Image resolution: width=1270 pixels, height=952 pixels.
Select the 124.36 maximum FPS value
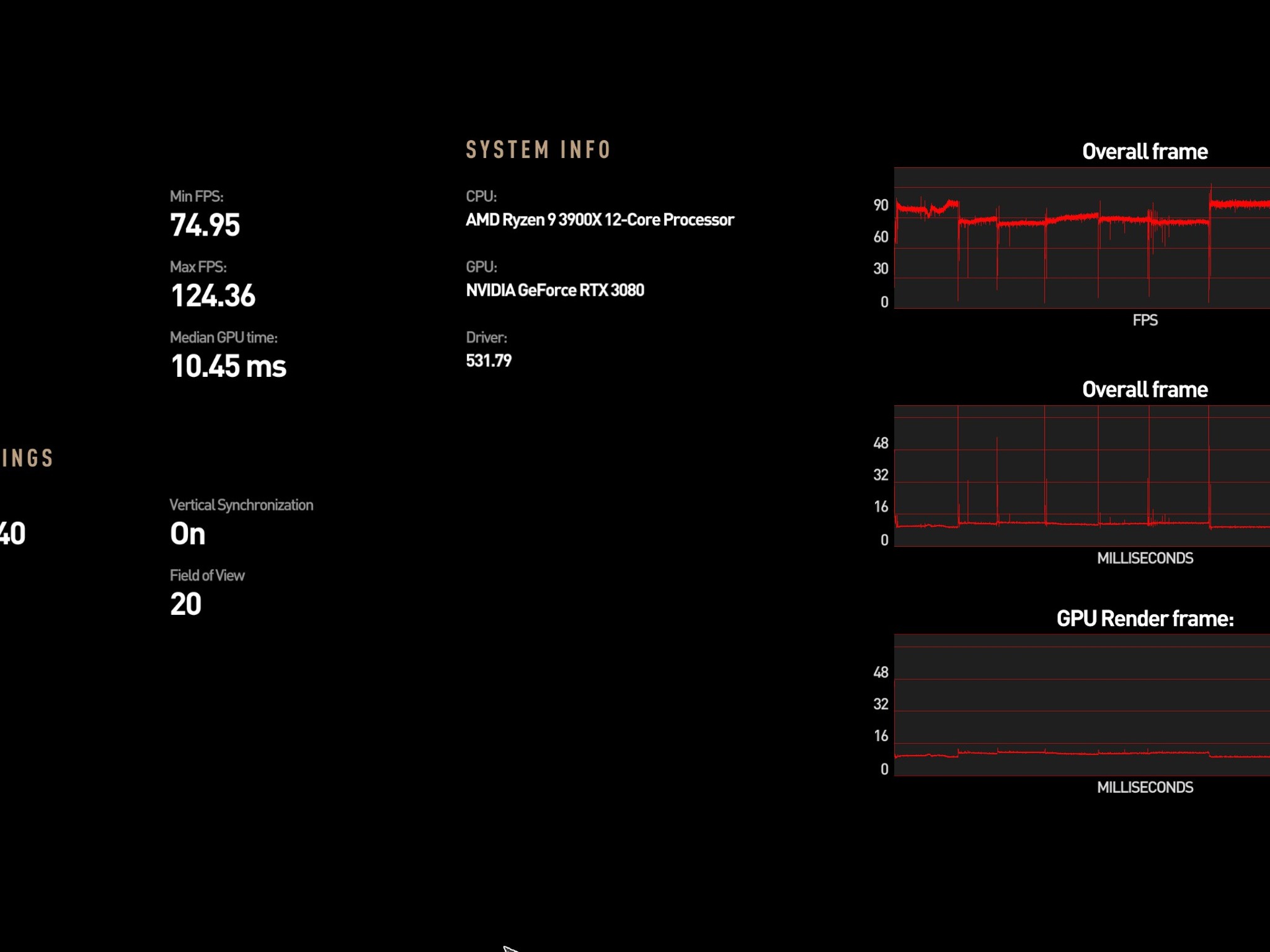(213, 296)
